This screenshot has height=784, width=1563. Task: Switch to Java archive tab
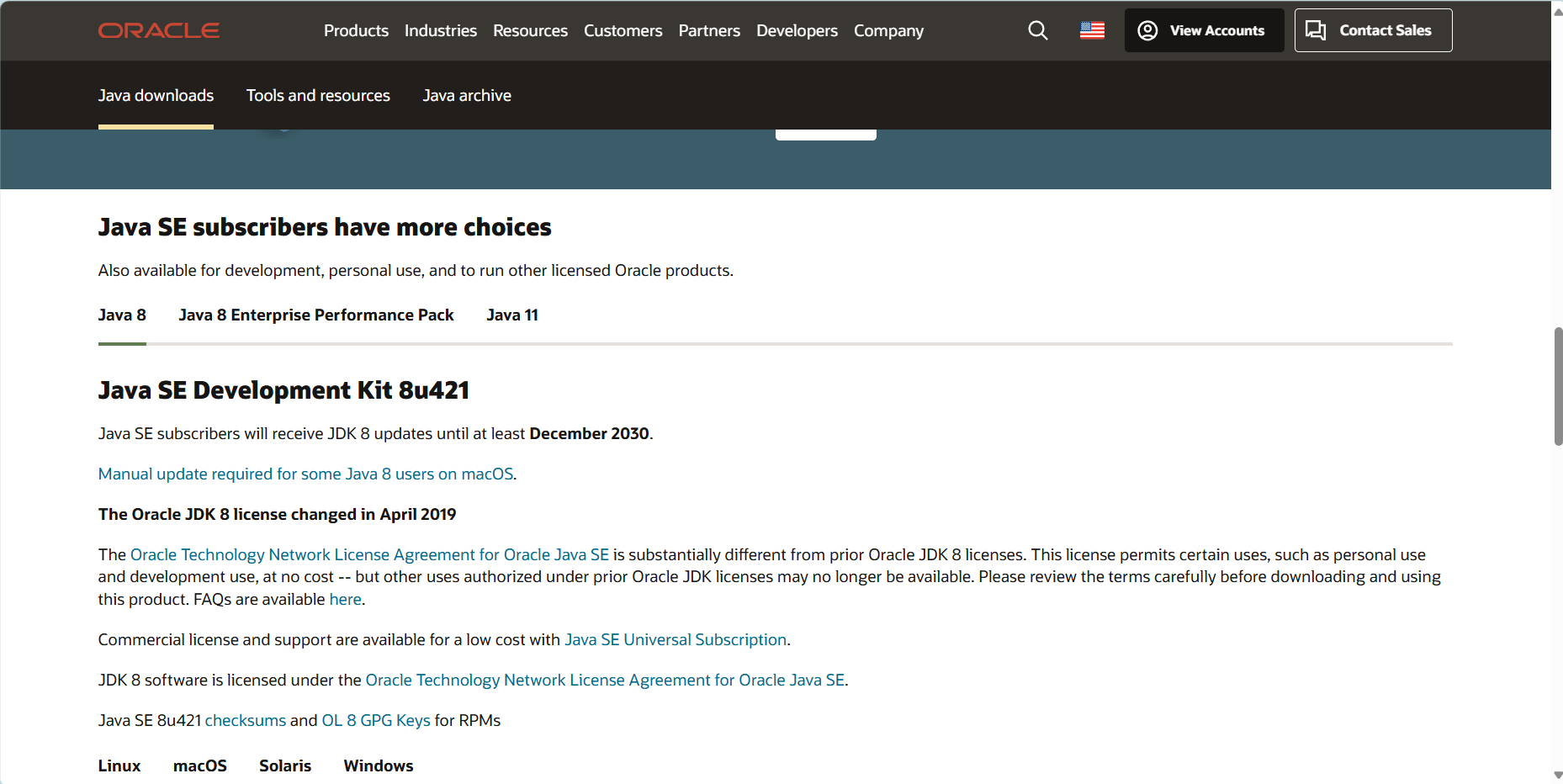pyautogui.click(x=467, y=96)
